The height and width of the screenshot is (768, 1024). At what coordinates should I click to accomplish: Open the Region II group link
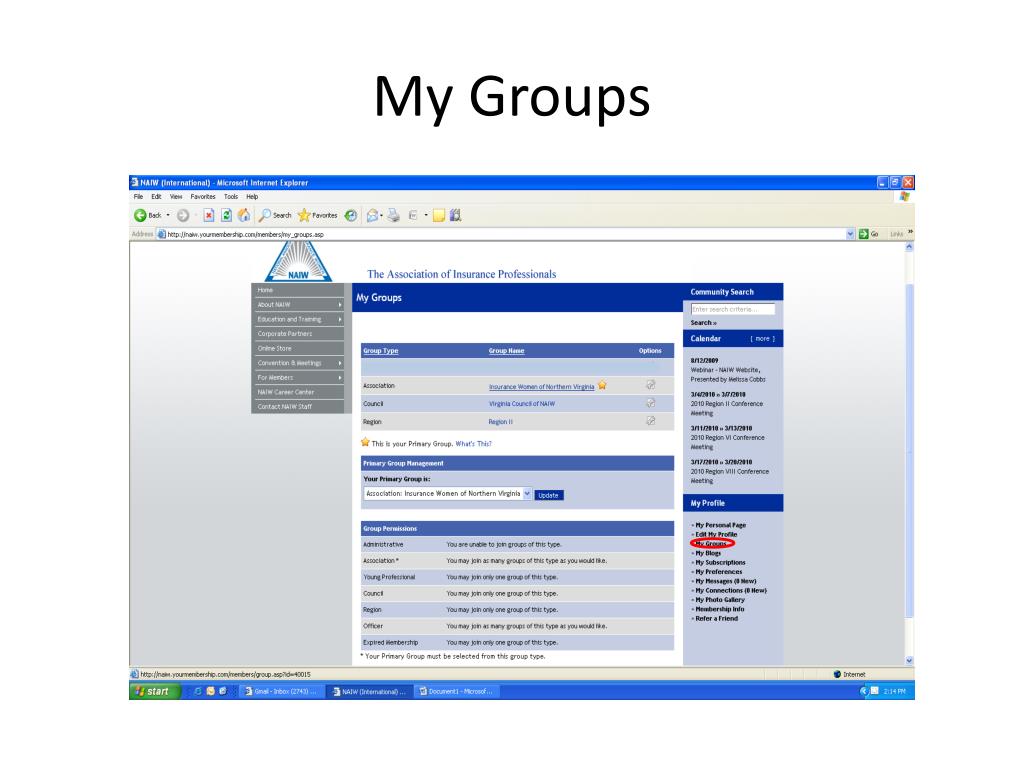pyautogui.click(x=500, y=422)
